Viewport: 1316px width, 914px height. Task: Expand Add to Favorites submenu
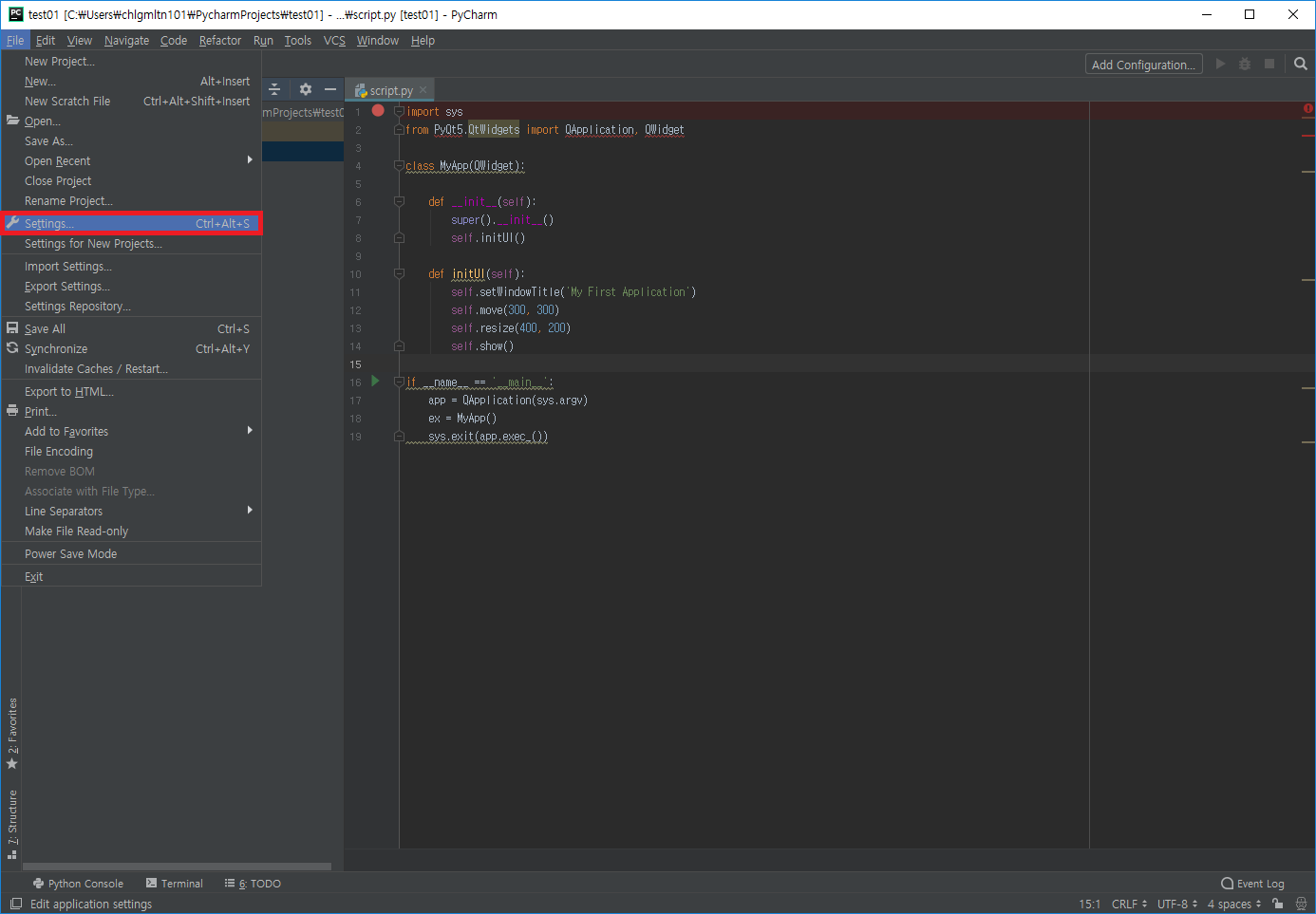(x=131, y=431)
